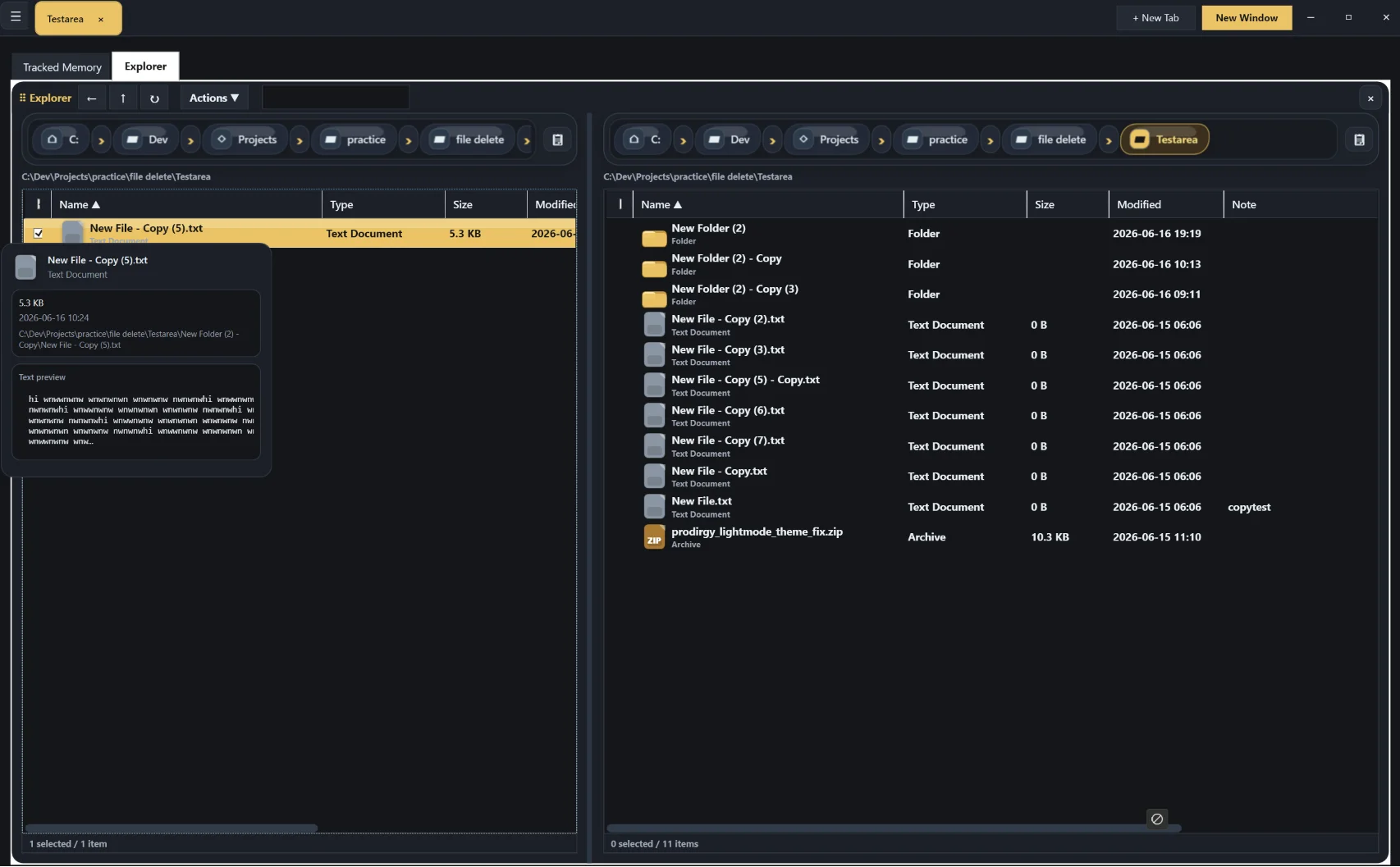
Task: Select New File - Copy (3).txt file icon
Action: (x=654, y=355)
